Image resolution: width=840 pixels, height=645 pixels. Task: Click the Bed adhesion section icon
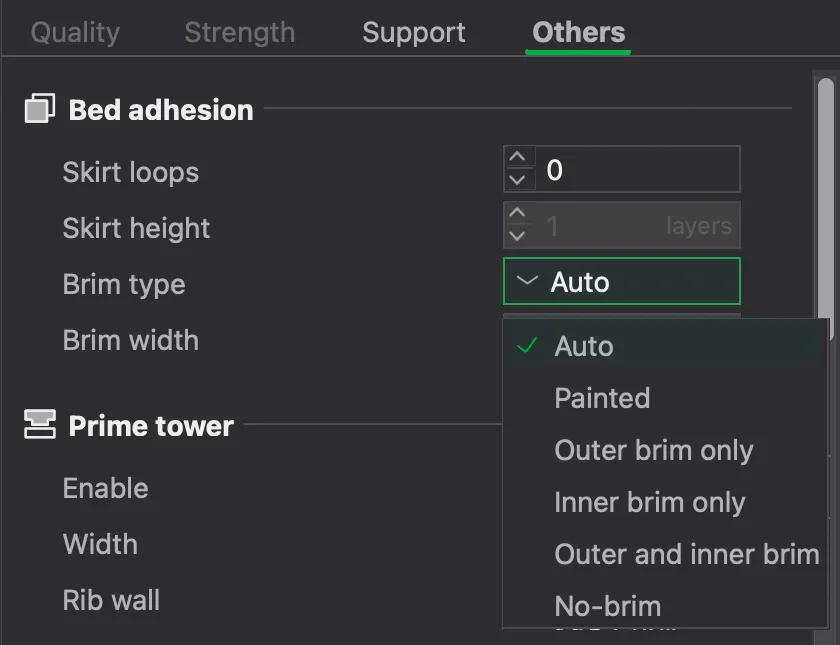(40, 109)
